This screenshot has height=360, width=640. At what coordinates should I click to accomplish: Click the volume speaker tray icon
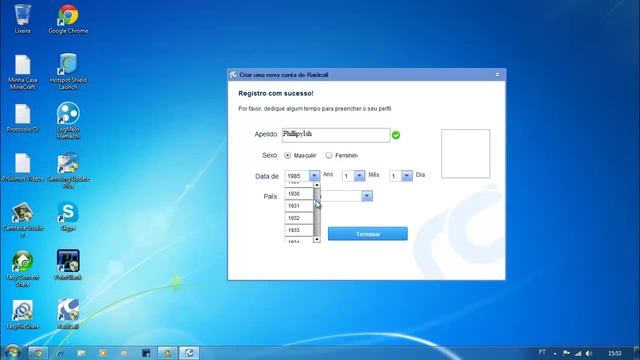(x=589, y=353)
